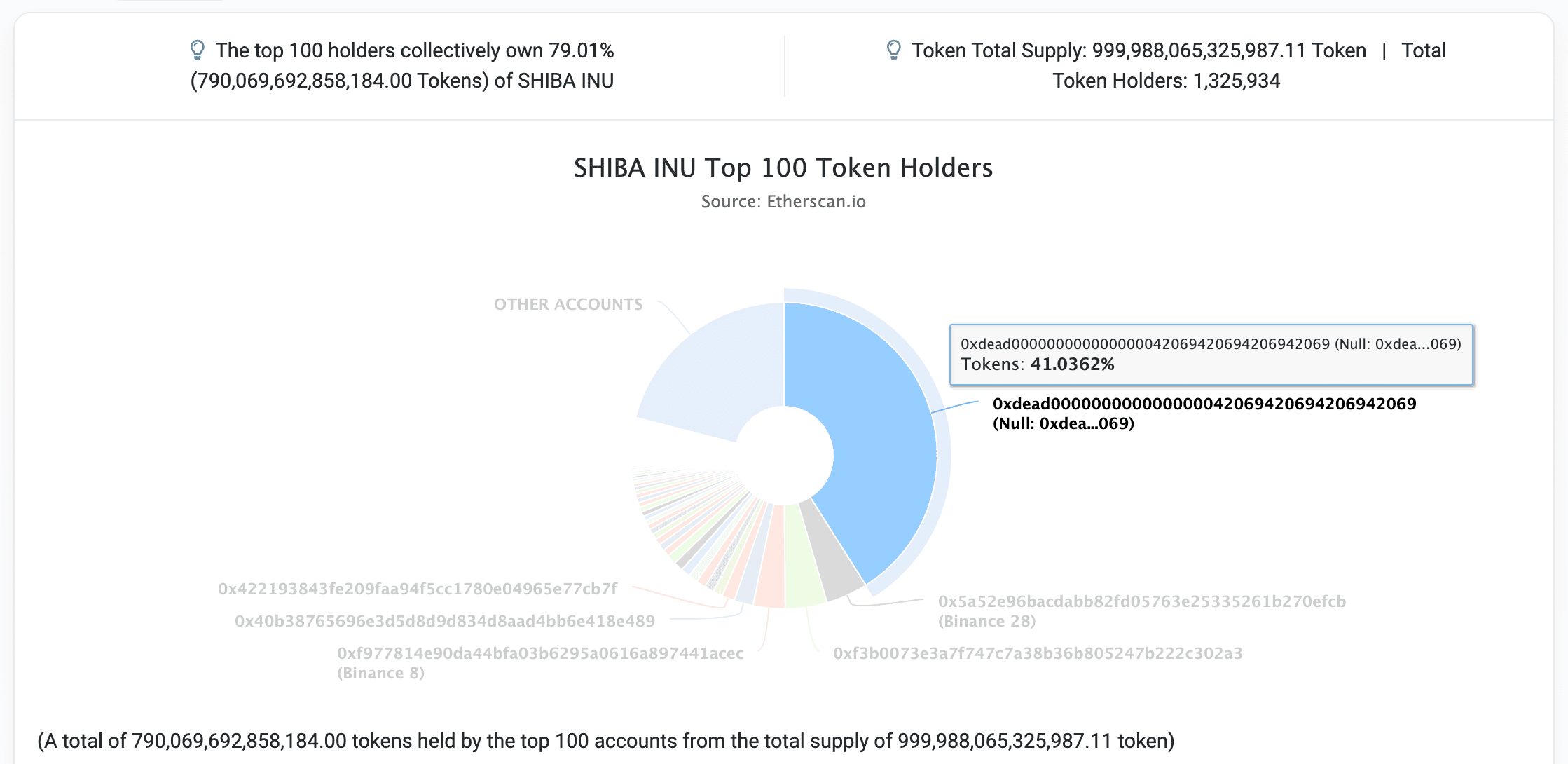
Task: Click the bold 0xdead...42069 Null address label
Action: tap(1204, 414)
